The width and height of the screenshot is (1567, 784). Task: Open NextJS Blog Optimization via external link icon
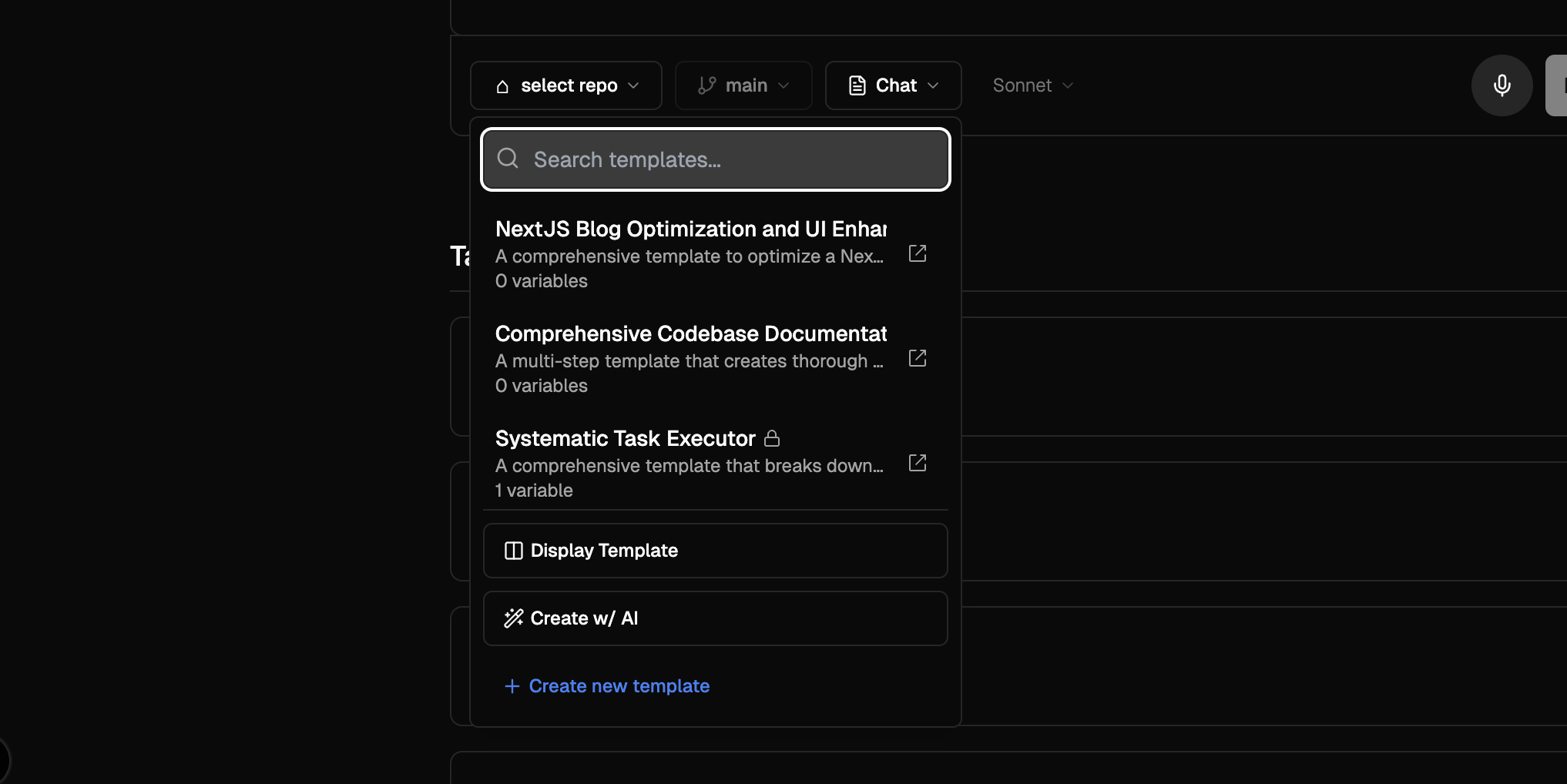[x=917, y=253]
